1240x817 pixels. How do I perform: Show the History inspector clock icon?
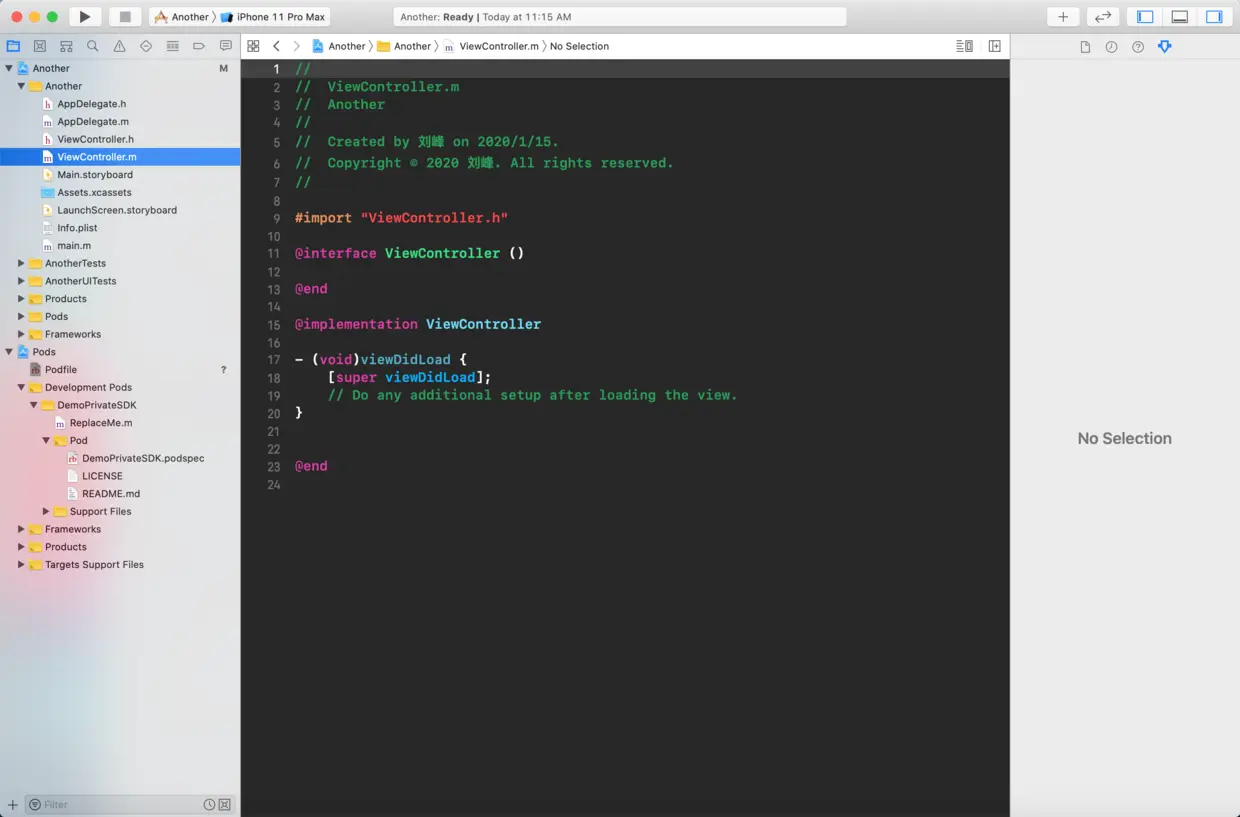pyautogui.click(x=1111, y=47)
